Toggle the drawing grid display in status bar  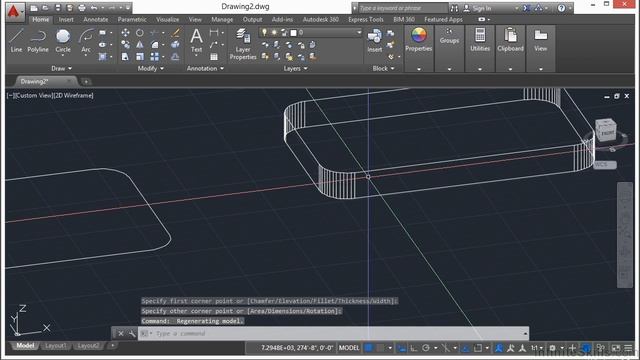pos(368,348)
